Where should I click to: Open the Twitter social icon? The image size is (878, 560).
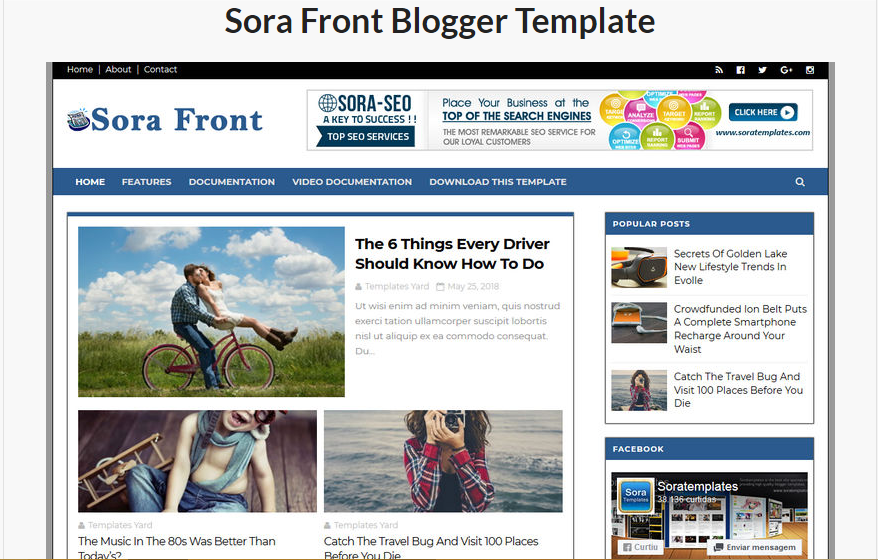click(762, 70)
